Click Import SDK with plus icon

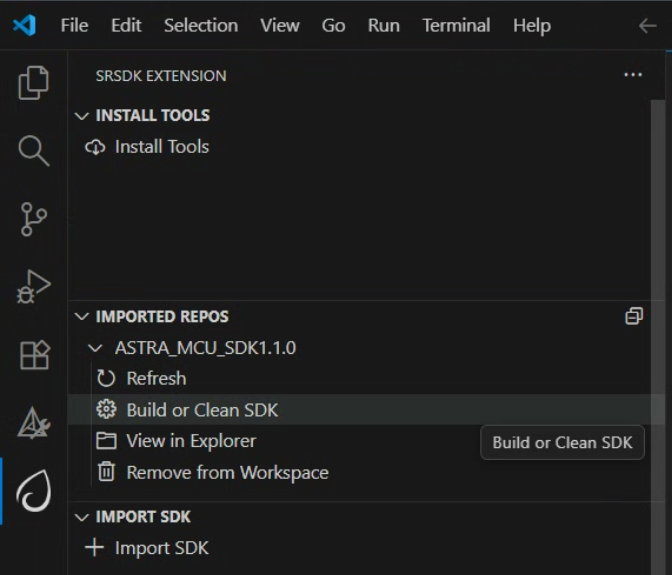pos(161,548)
